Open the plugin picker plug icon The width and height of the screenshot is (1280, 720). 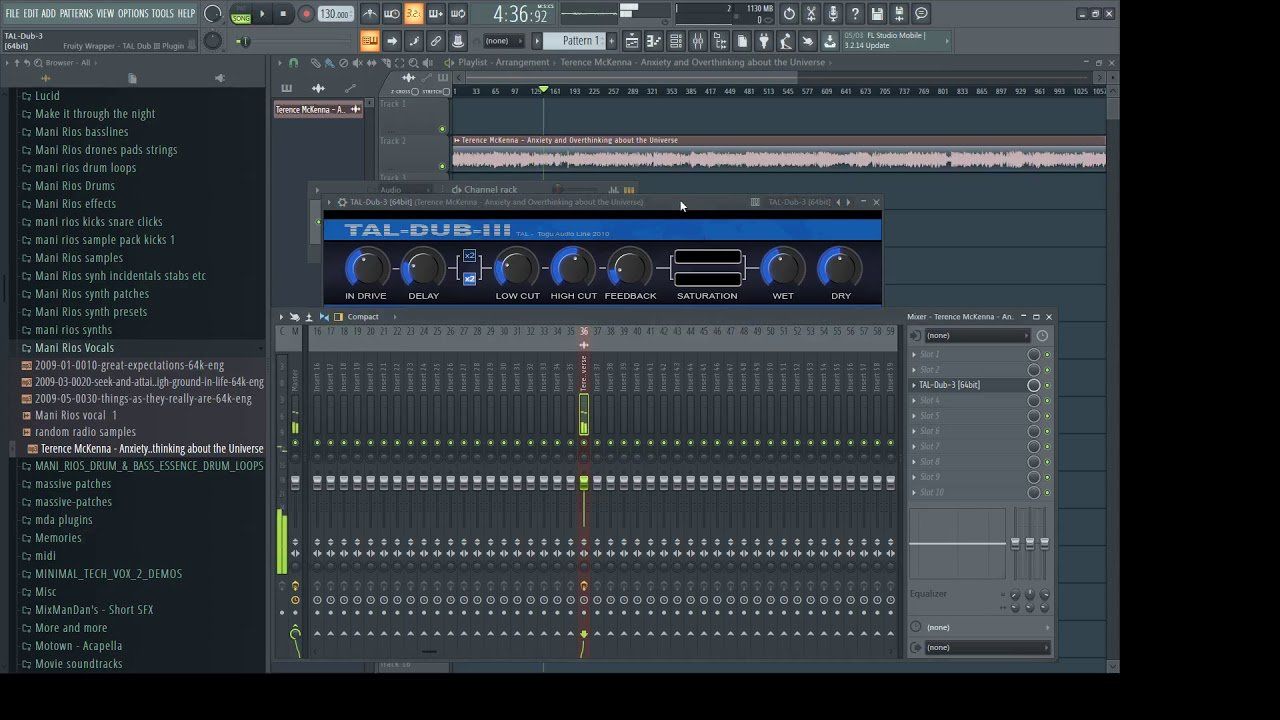(x=765, y=41)
